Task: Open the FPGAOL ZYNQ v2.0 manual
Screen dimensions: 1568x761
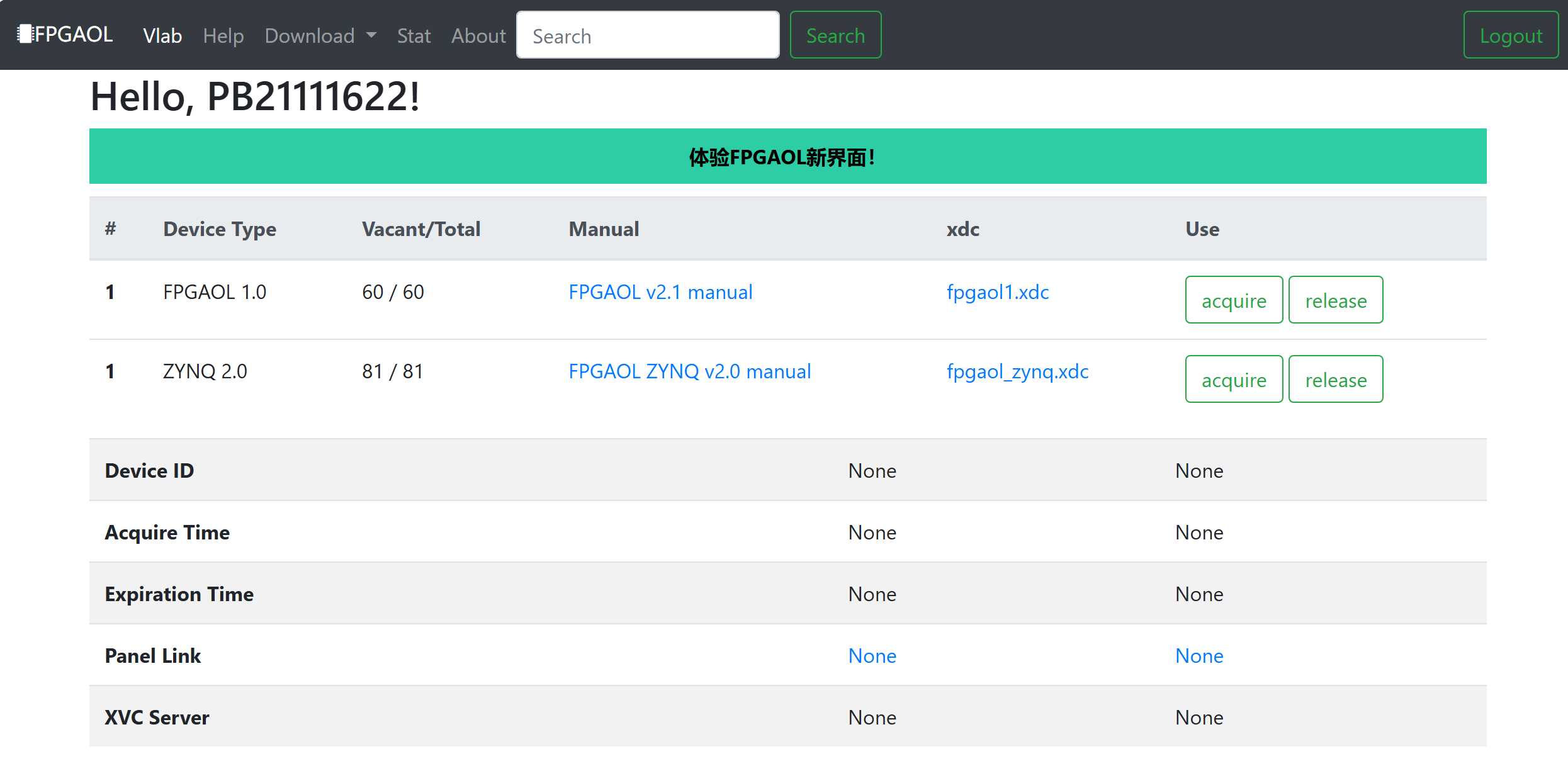Action: point(689,371)
